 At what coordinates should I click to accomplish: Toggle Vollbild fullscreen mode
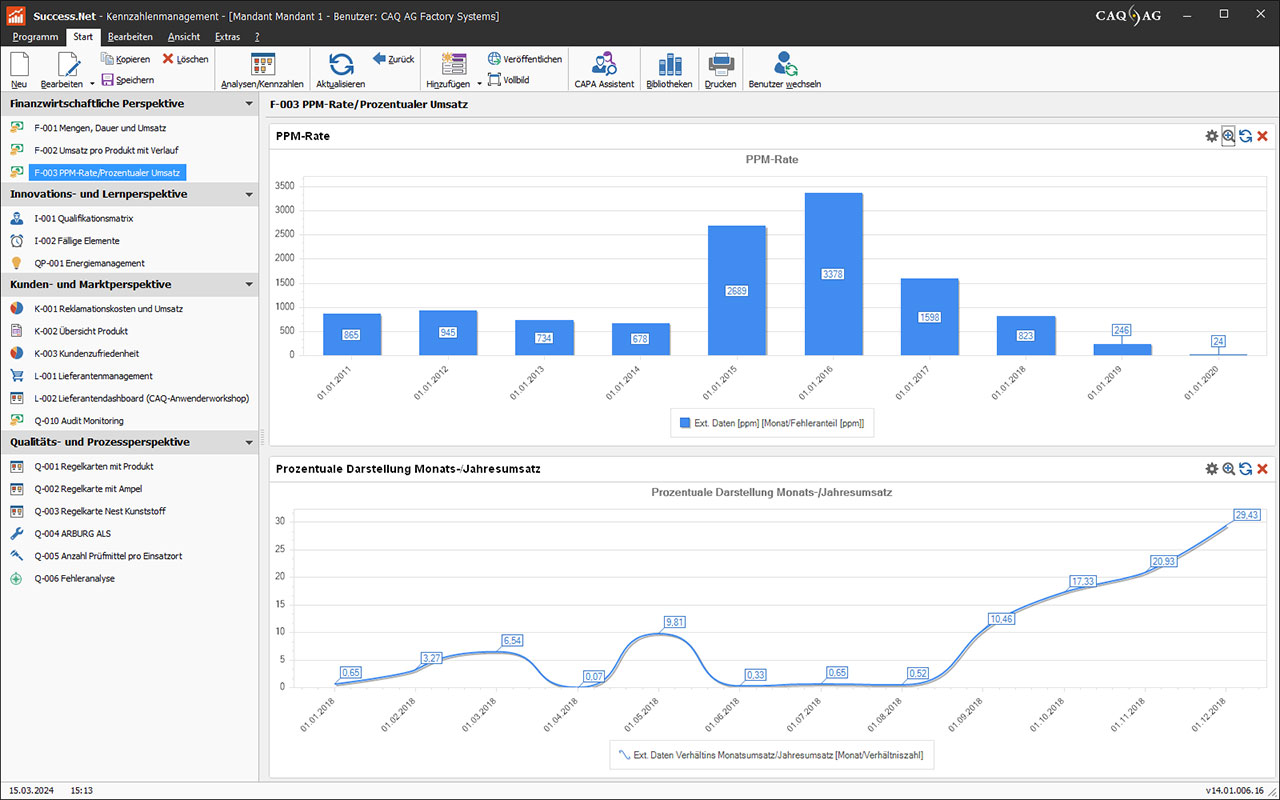[508, 79]
